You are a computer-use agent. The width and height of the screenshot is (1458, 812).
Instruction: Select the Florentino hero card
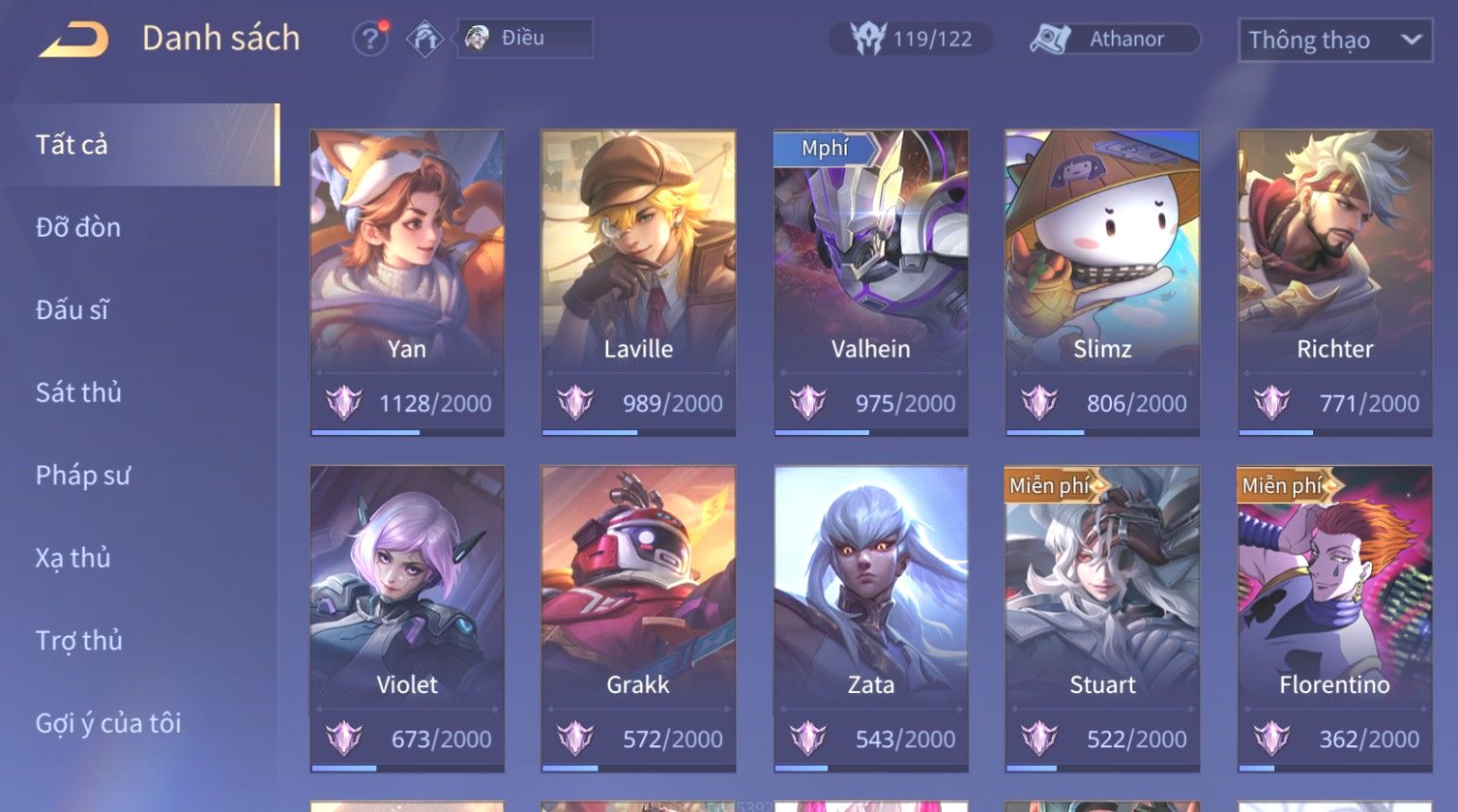[x=1335, y=619]
